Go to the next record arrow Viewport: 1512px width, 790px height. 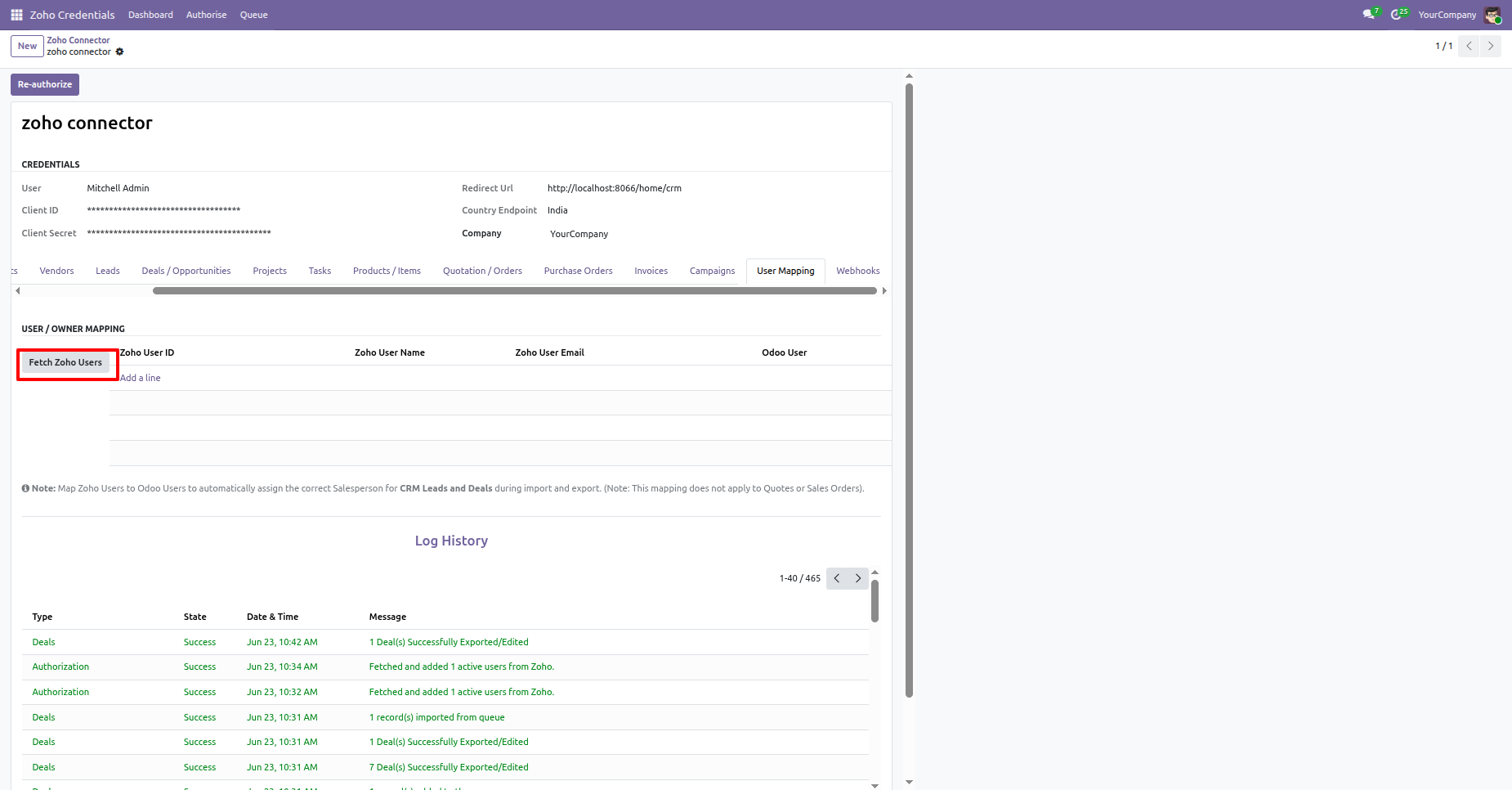coord(1491,46)
